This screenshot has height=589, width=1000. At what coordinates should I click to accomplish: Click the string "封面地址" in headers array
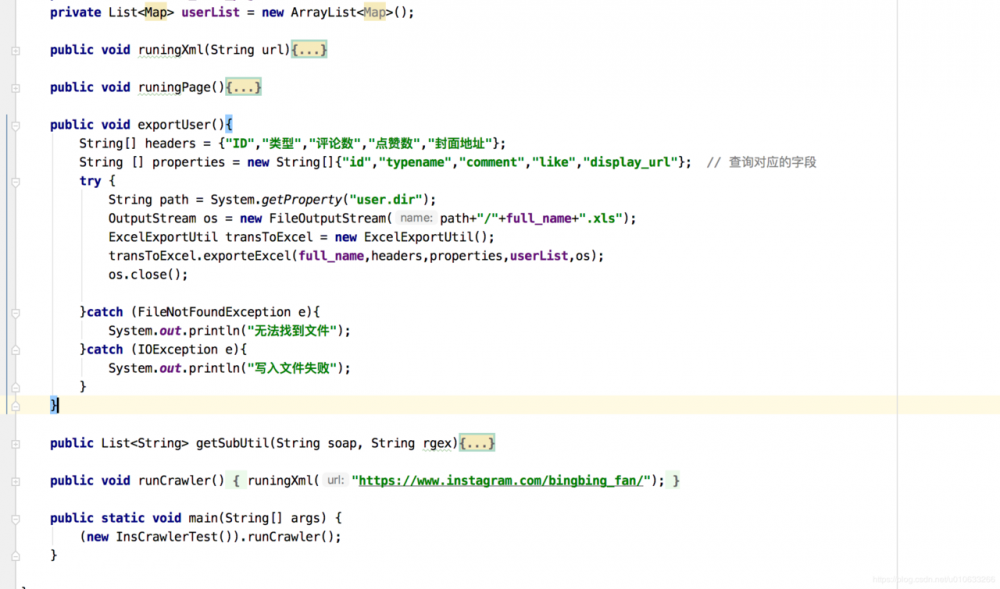tap(460, 143)
